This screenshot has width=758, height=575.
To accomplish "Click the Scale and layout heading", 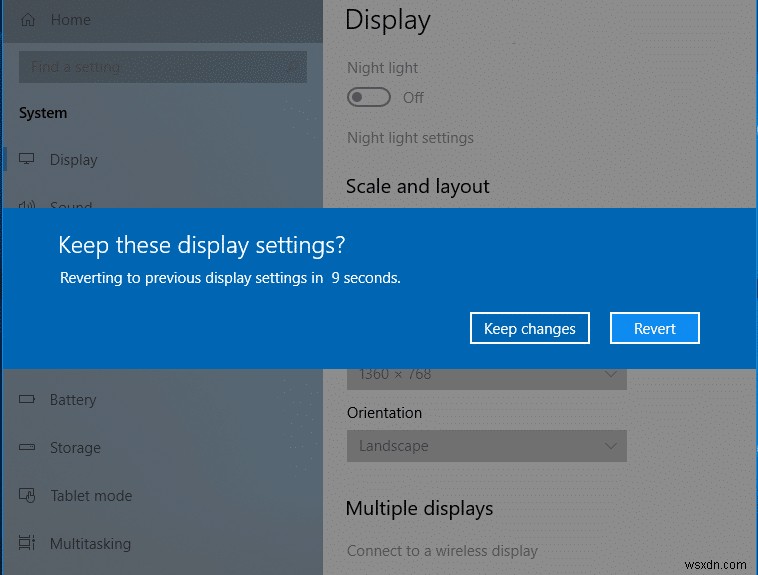I will click(x=418, y=187).
